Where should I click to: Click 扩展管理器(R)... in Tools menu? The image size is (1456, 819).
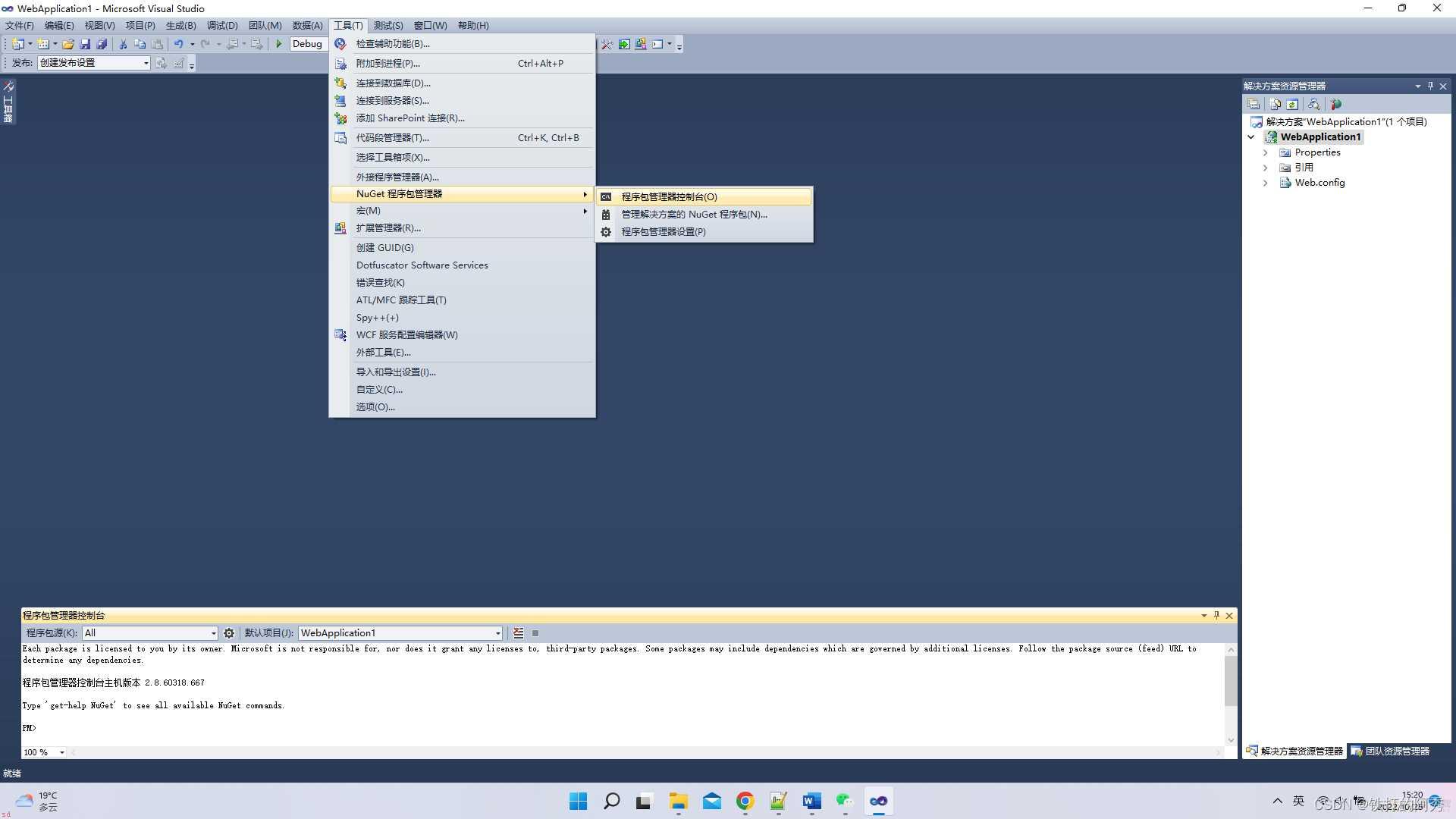coord(462,228)
